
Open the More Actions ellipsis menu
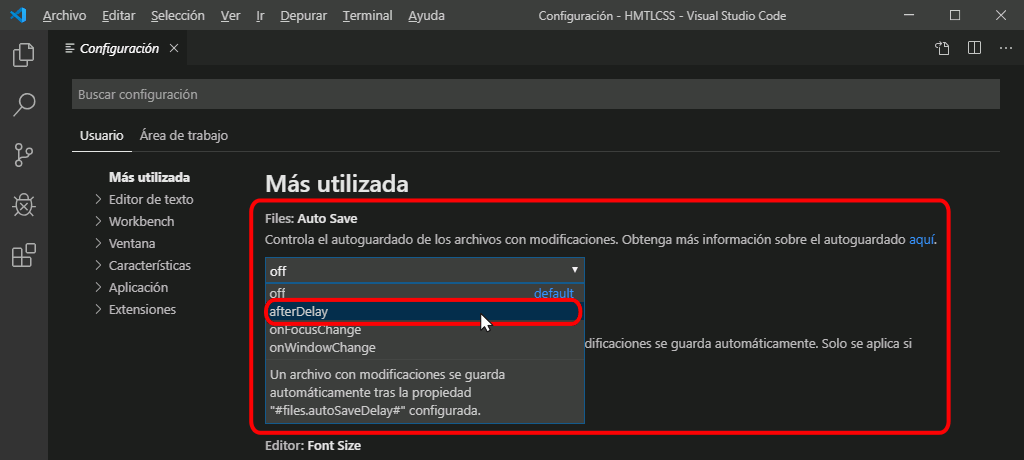[x=1006, y=48]
